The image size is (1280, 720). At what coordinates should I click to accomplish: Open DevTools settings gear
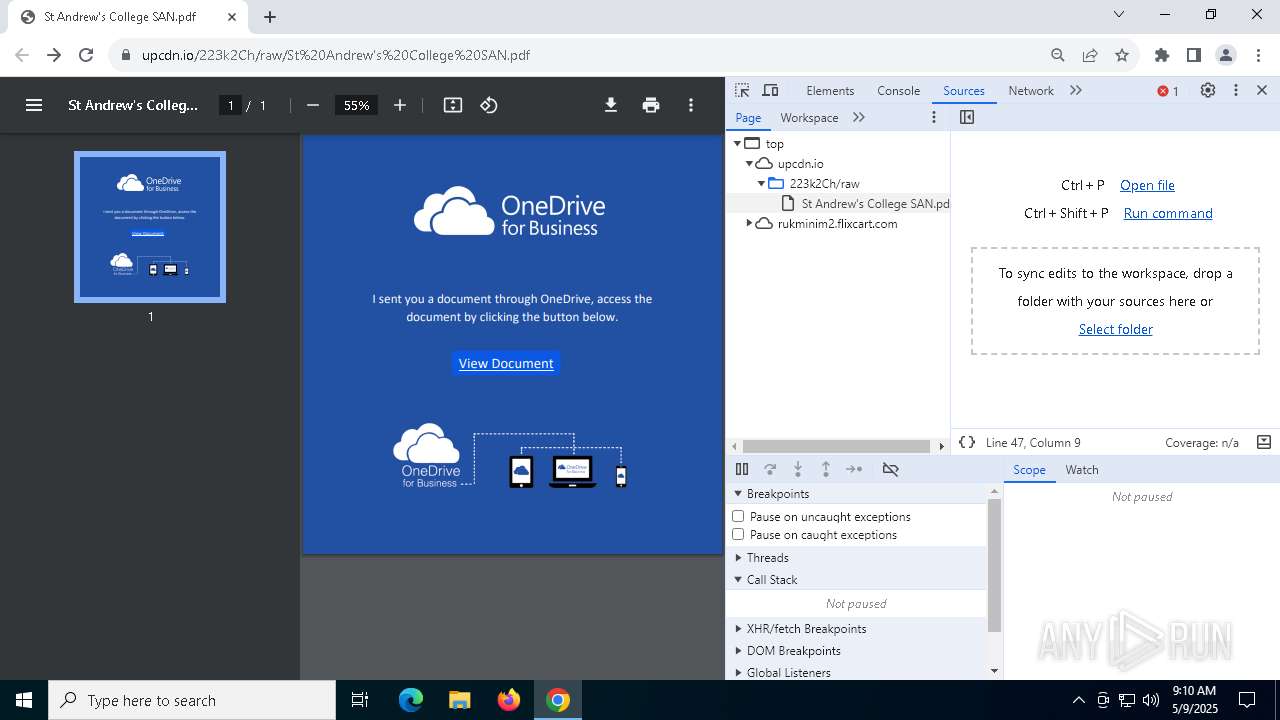pos(1208,90)
